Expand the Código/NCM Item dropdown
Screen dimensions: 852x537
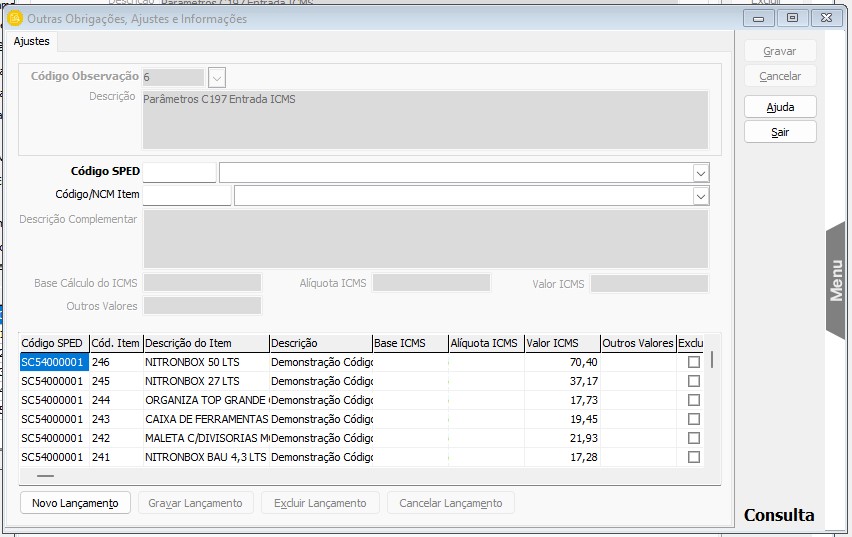700,196
